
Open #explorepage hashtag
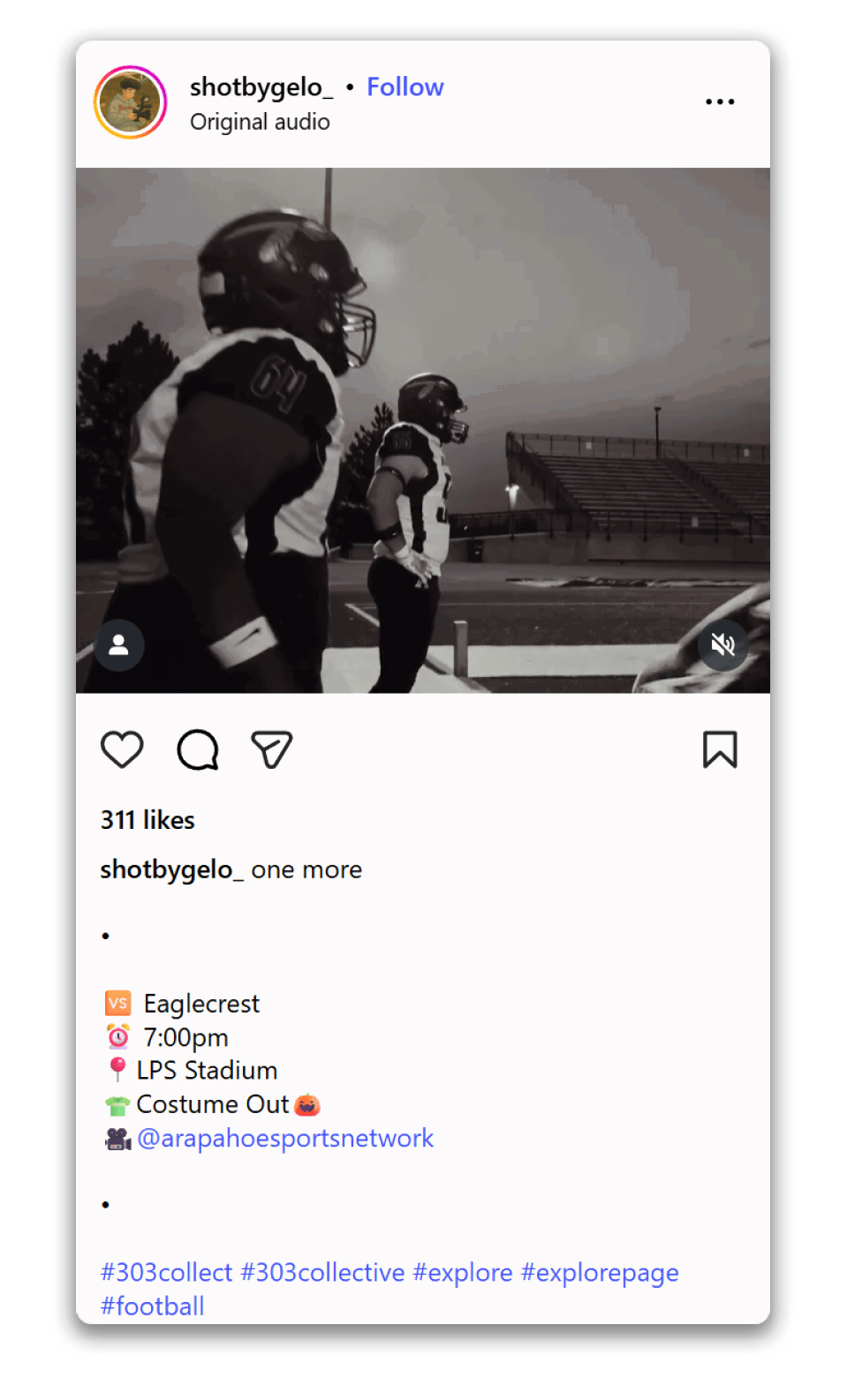(x=600, y=1272)
